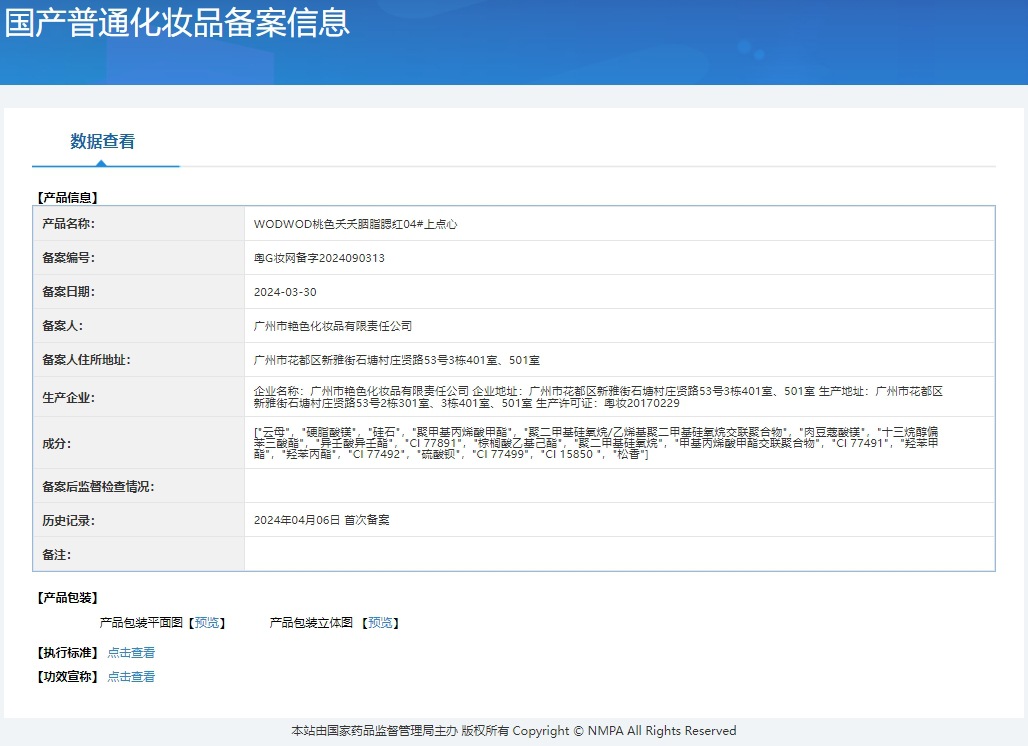This screenshot has height=746, width=1028.
Task: Click the 备案人 value 广州市艳色化妆品有限责任公司
Action: click(333, 326)
